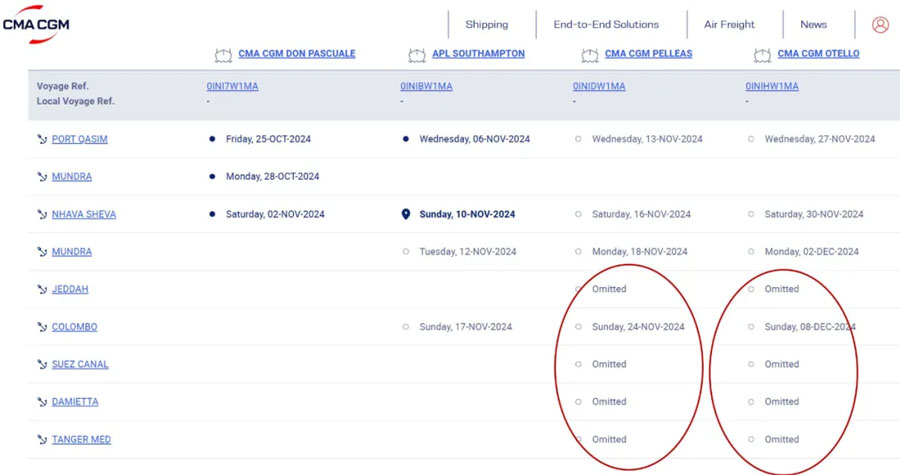Open the Air Freight menu
Screen dimensions: 900x475
pos(729,25)
